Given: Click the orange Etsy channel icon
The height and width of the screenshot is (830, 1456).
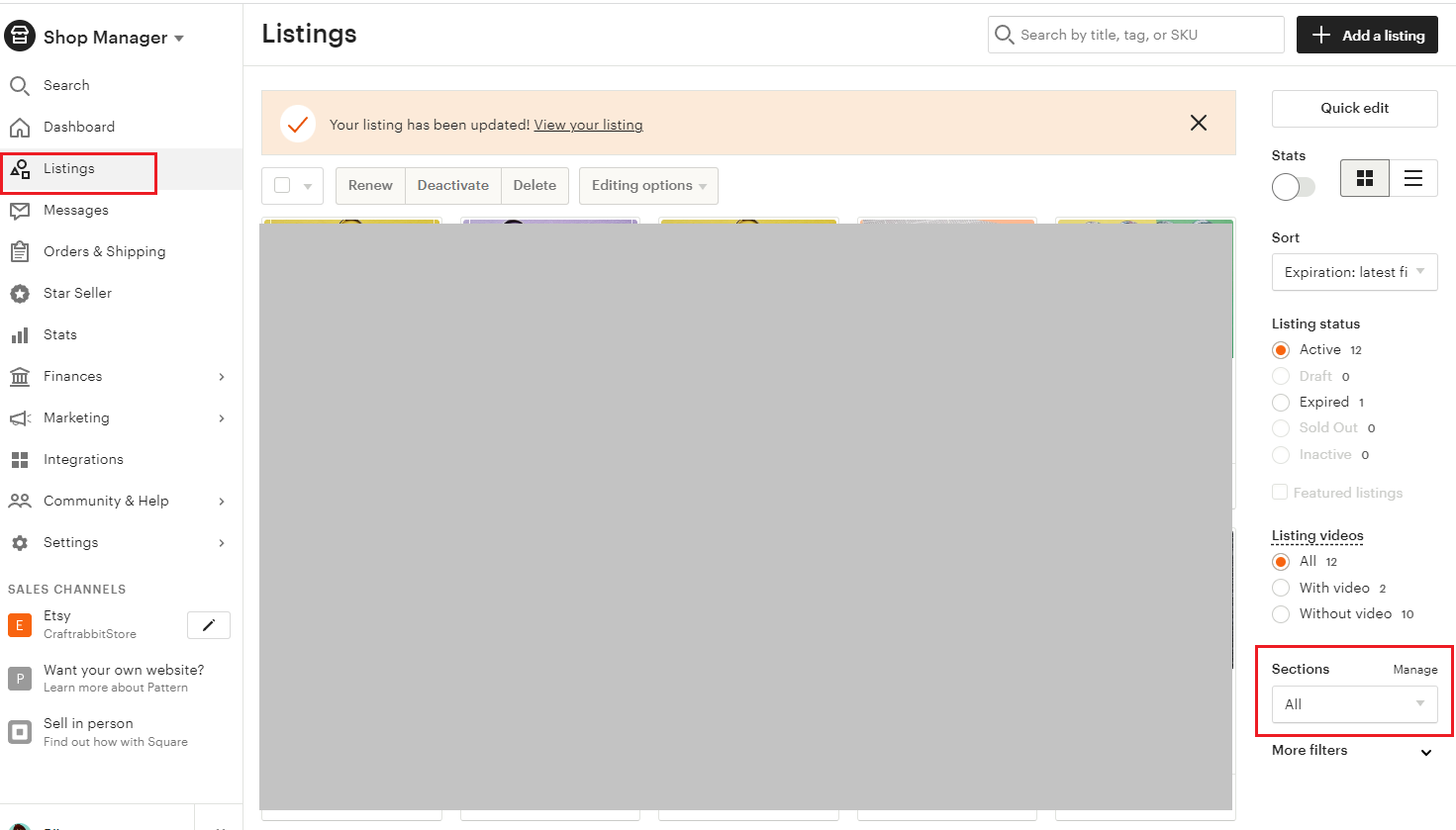Looking at the screenshot, I should 19,625.
